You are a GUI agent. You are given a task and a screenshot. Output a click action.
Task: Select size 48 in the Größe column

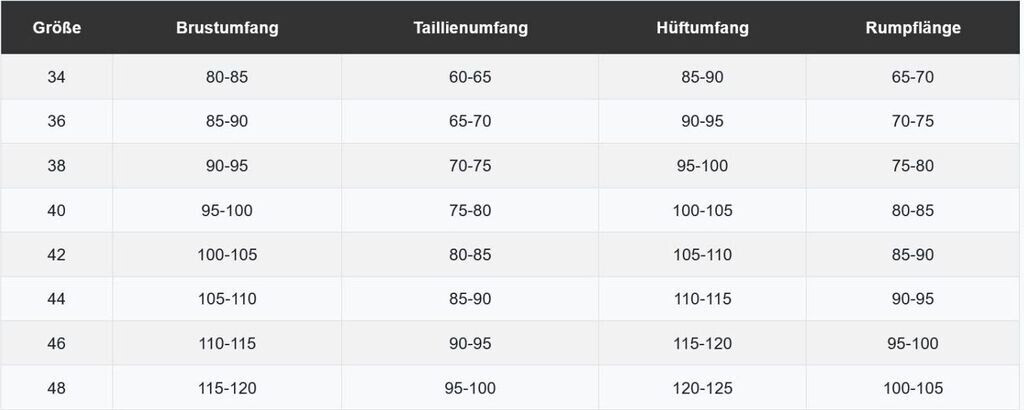tap(56, 388)
